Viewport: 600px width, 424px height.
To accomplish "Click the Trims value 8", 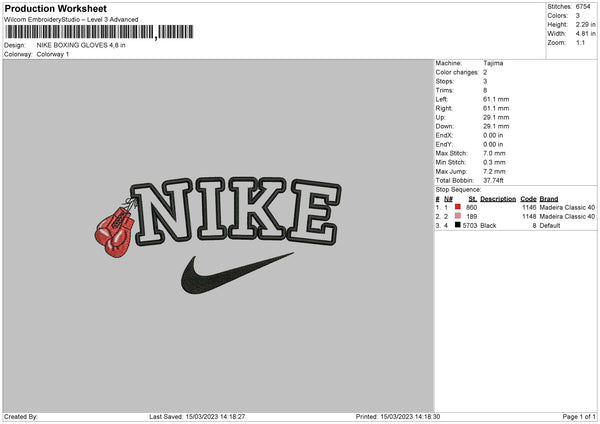I will coord(485,90).
